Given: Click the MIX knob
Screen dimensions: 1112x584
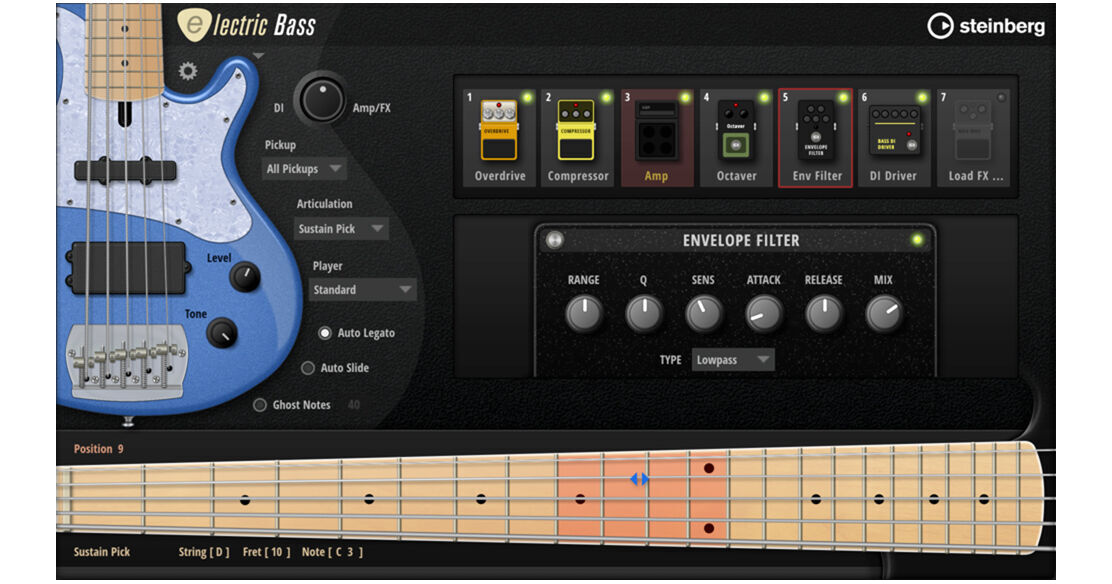Looking at the screenshot, I should click(x=884, y=314).
